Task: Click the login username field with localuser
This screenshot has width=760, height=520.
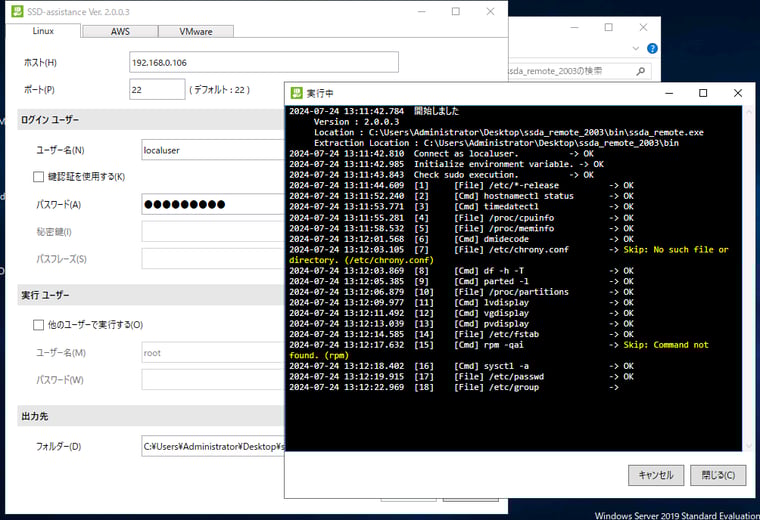Action: [213, 150]
